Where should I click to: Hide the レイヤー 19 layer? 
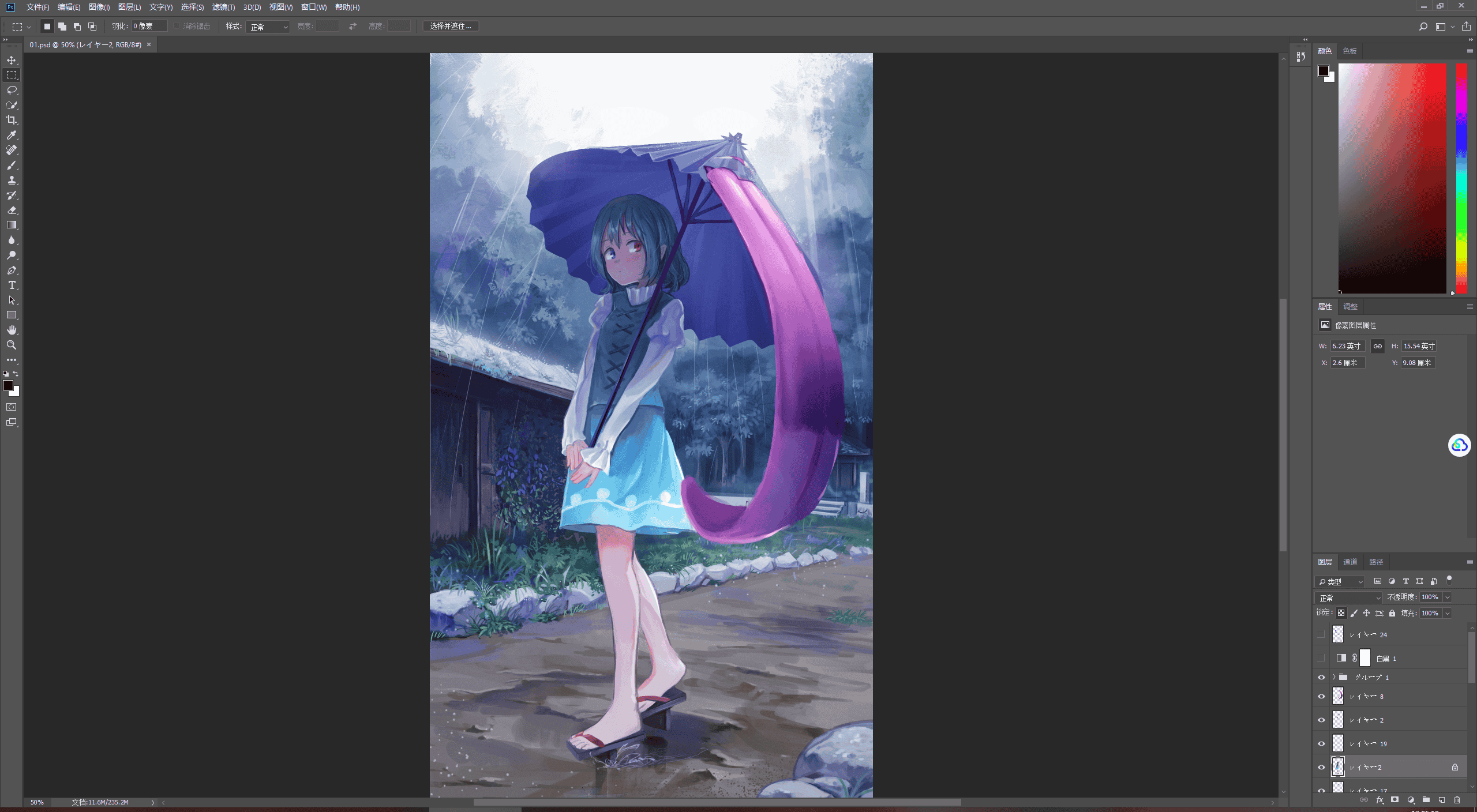(x=1321, y=744)
